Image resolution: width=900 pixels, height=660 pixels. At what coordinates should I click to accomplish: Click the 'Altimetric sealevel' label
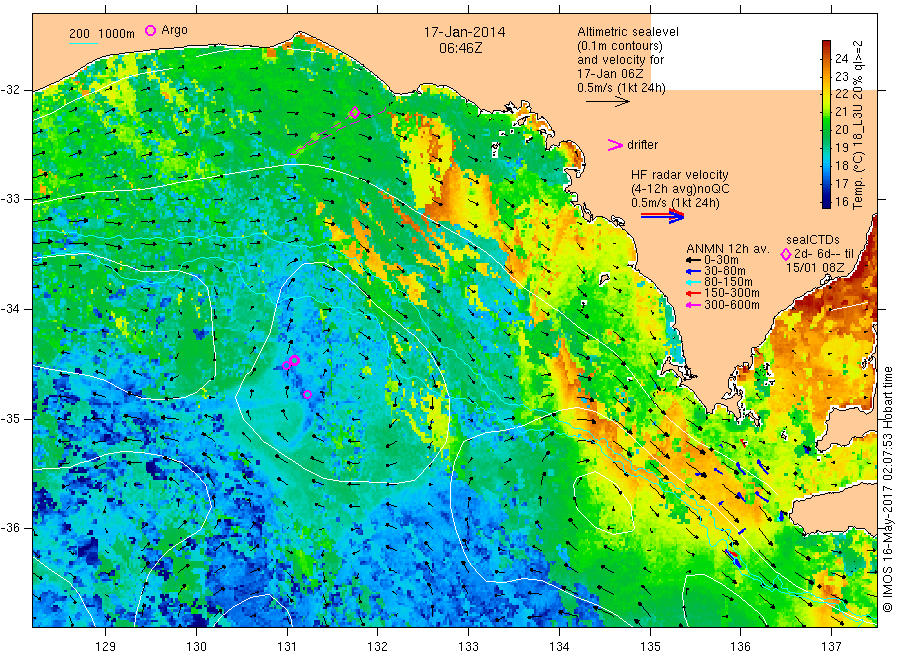coord(628,32)
